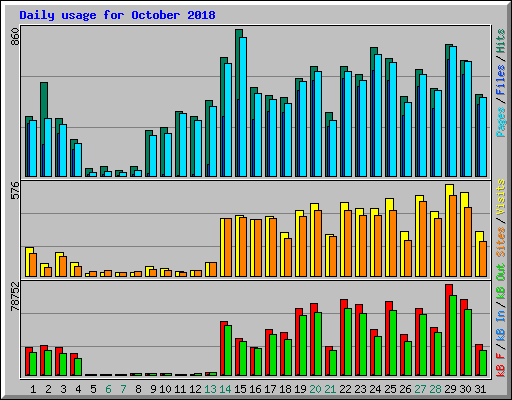
Task: Click day label "19" on the x-axis
Action: point(300,389)
